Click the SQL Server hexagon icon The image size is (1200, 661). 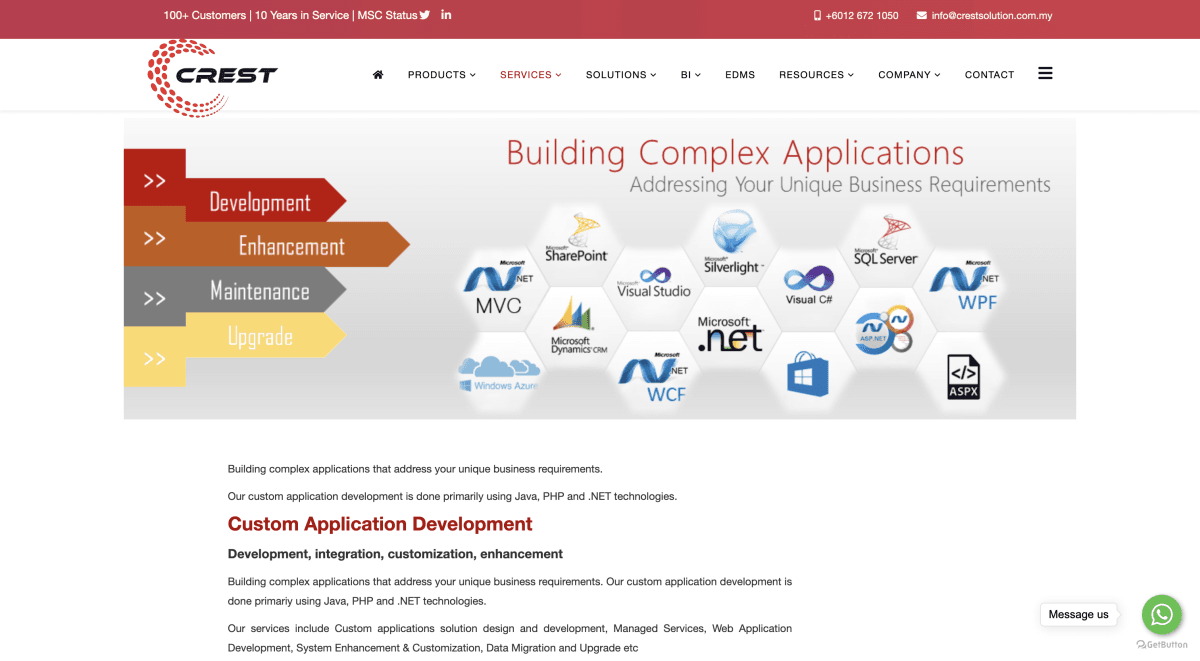point(886,241)
